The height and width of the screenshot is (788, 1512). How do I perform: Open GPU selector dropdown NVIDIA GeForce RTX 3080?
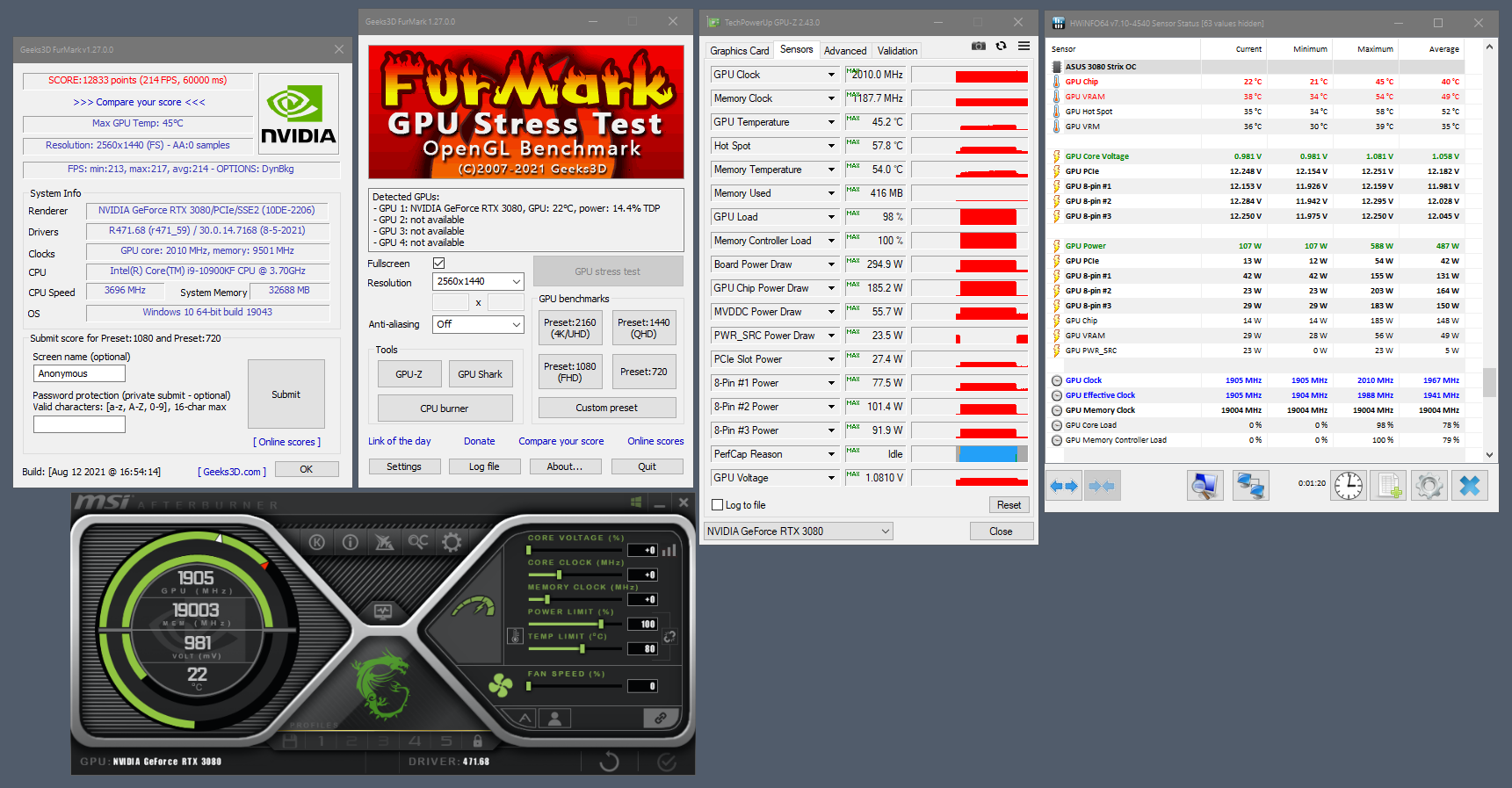point(799,531)
